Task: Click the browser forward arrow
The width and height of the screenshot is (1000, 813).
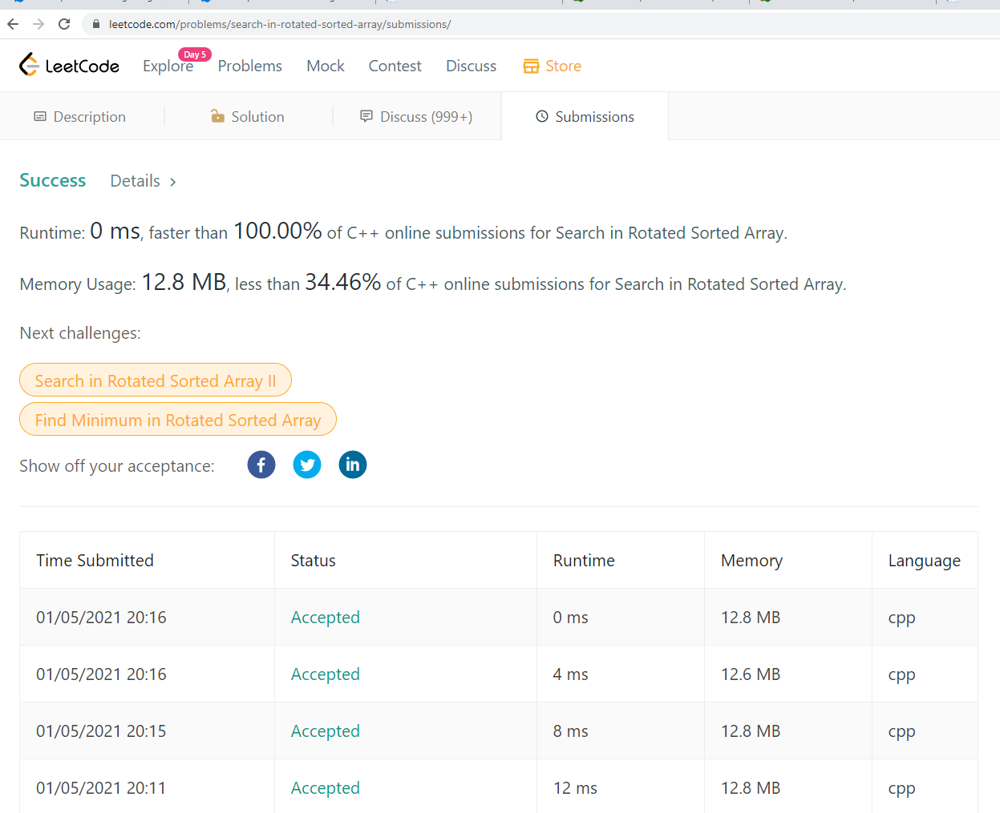Action: click(38, 24)
